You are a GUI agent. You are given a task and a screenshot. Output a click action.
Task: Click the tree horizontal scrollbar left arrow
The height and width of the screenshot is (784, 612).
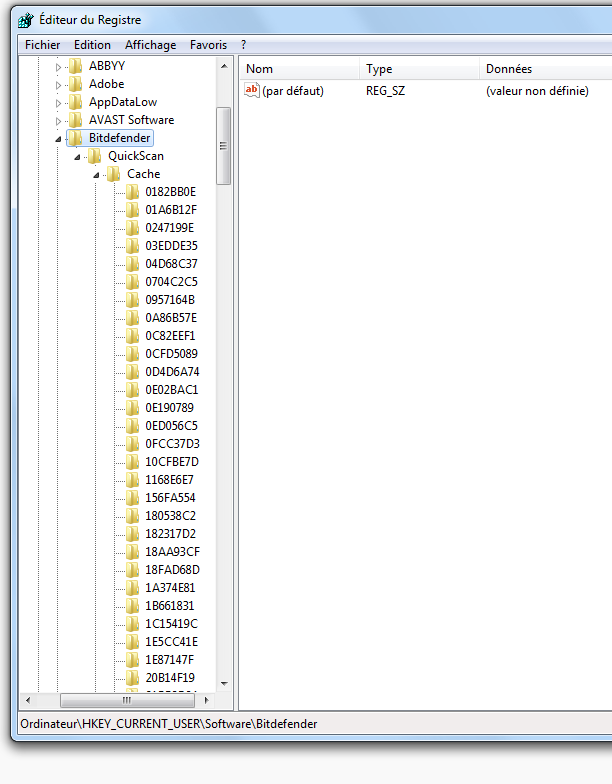point(28,700)
